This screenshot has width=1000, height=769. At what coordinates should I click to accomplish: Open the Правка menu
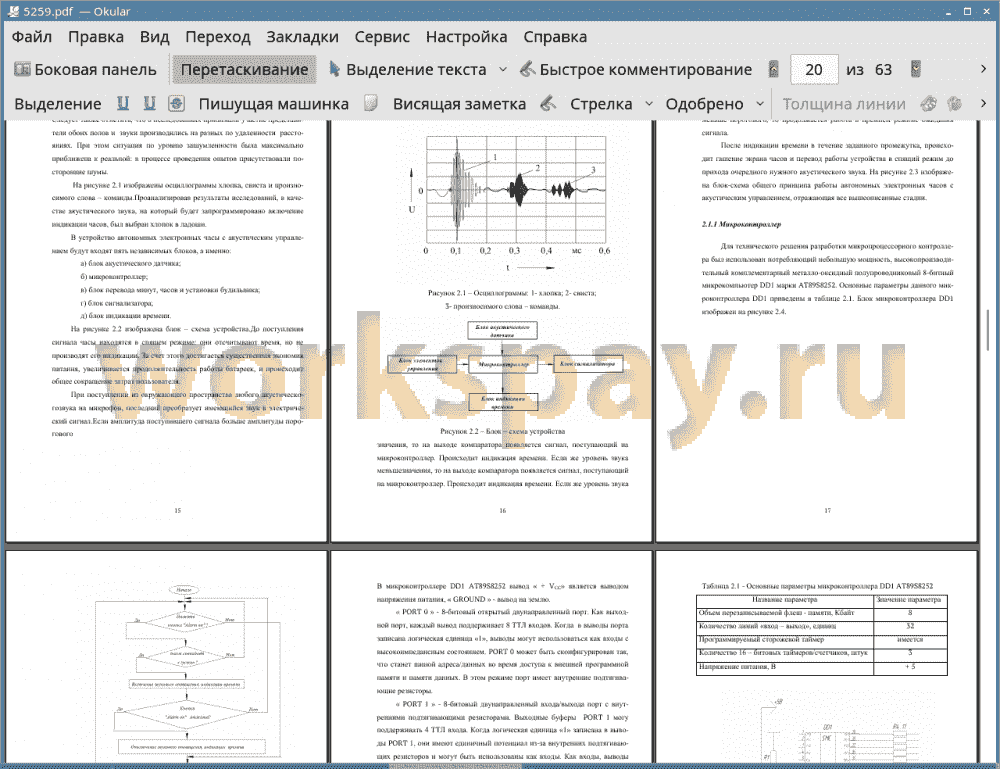click(x=96, y=37)
